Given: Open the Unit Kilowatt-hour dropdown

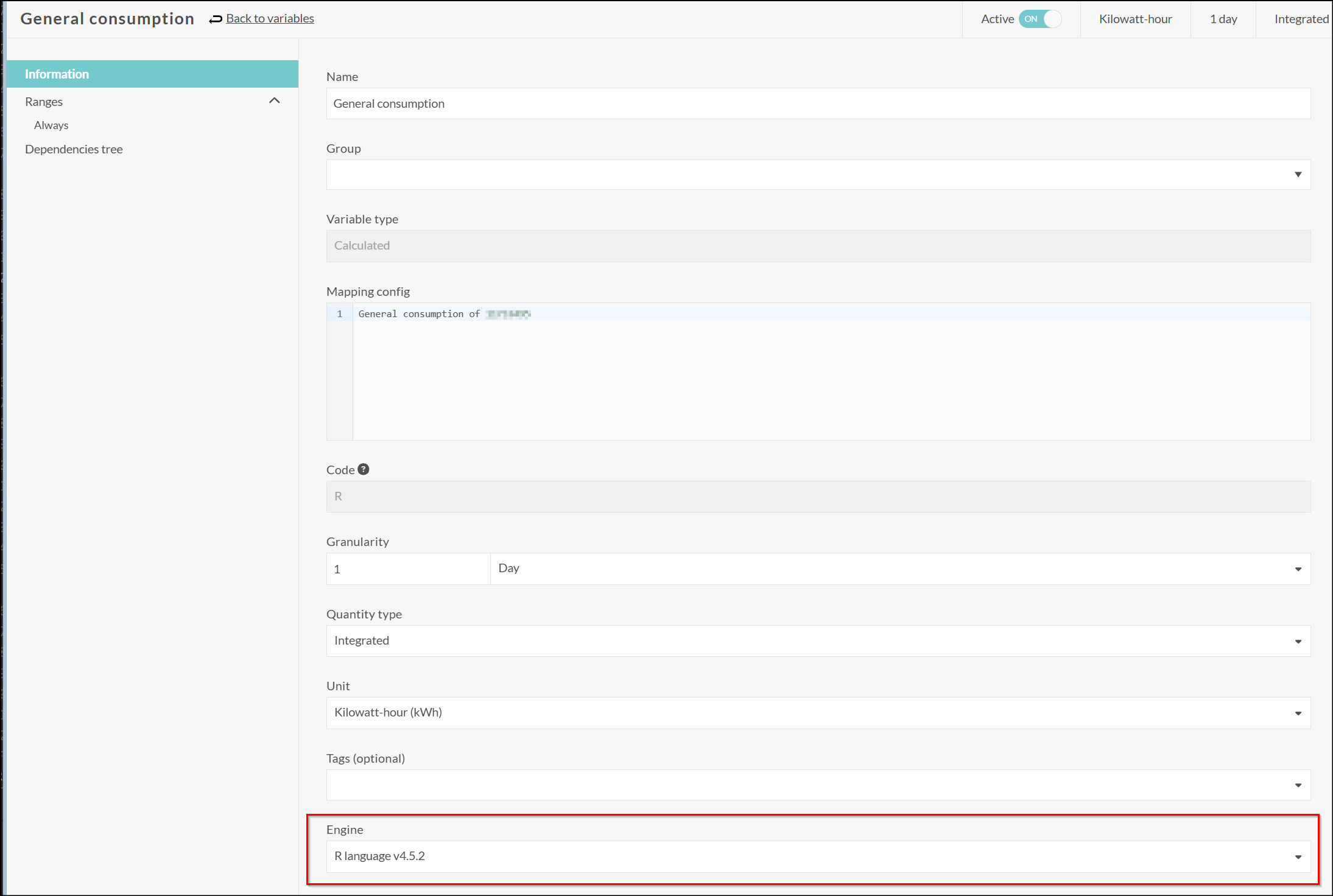Looking at the screenshot, I should 818,713.
